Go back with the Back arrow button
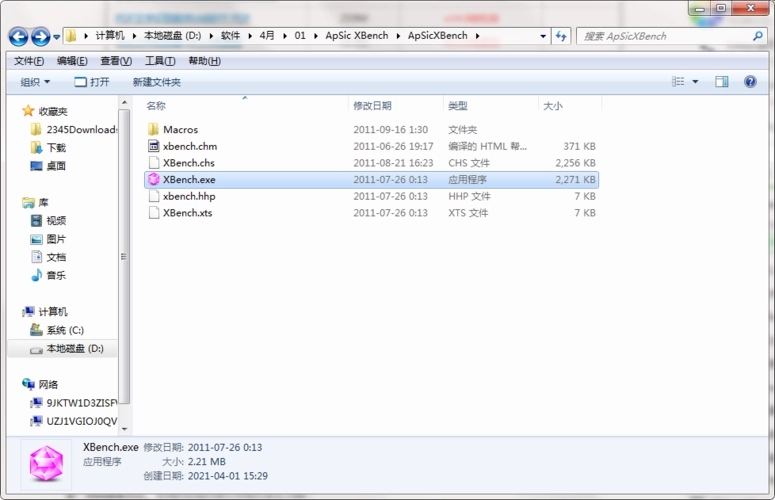Viewport: 775px width, 500px height. (x=18, y=37)
